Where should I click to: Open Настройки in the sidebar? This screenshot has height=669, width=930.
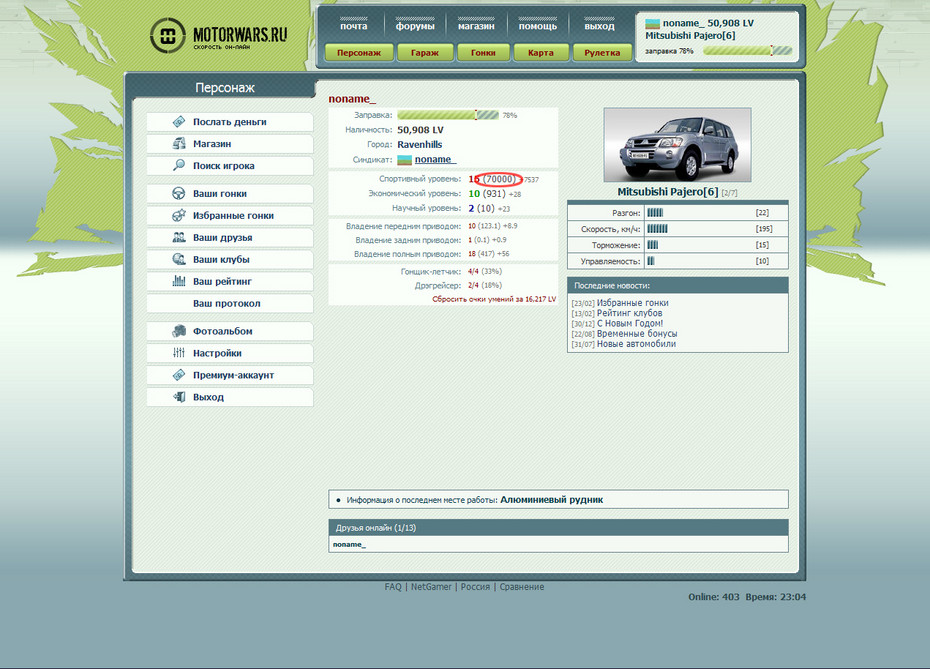pyautogui.click(x=230, y=353)
